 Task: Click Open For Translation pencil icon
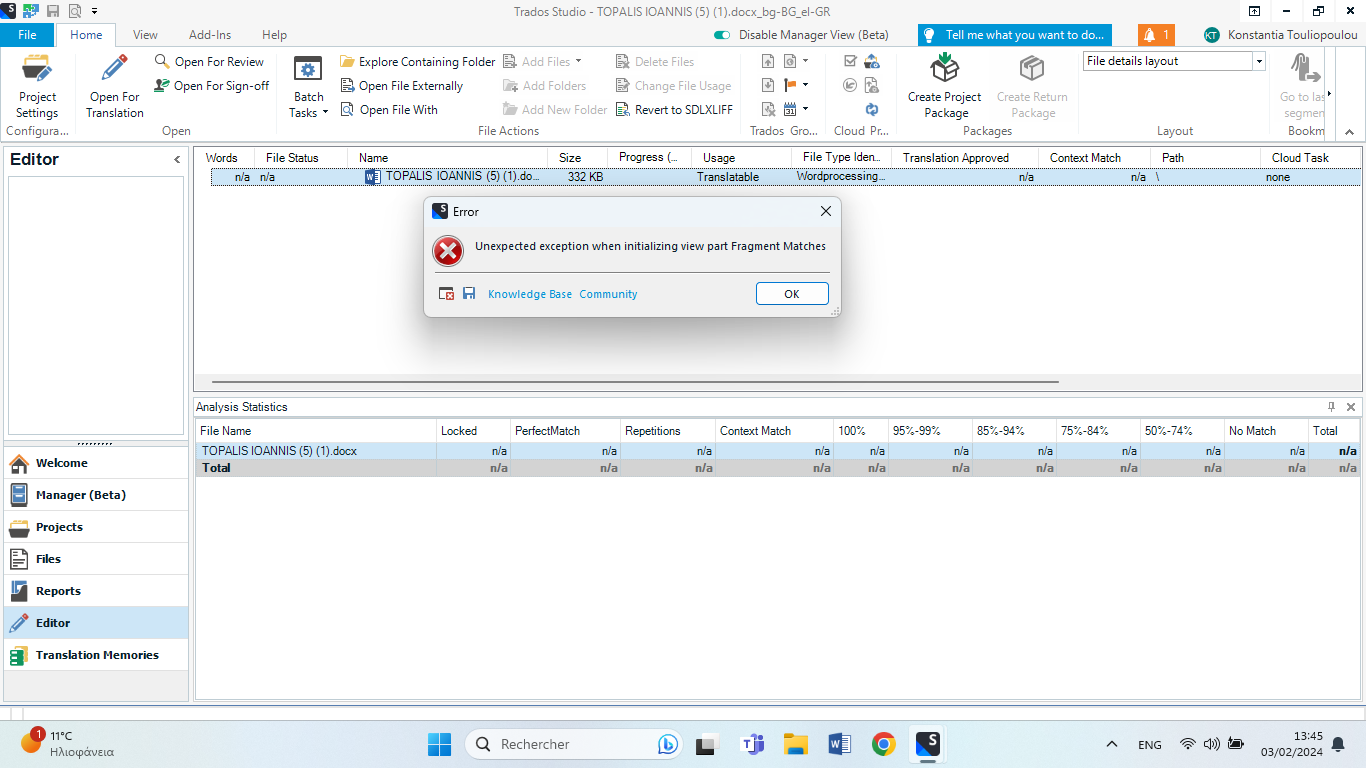tap(115, 69)
